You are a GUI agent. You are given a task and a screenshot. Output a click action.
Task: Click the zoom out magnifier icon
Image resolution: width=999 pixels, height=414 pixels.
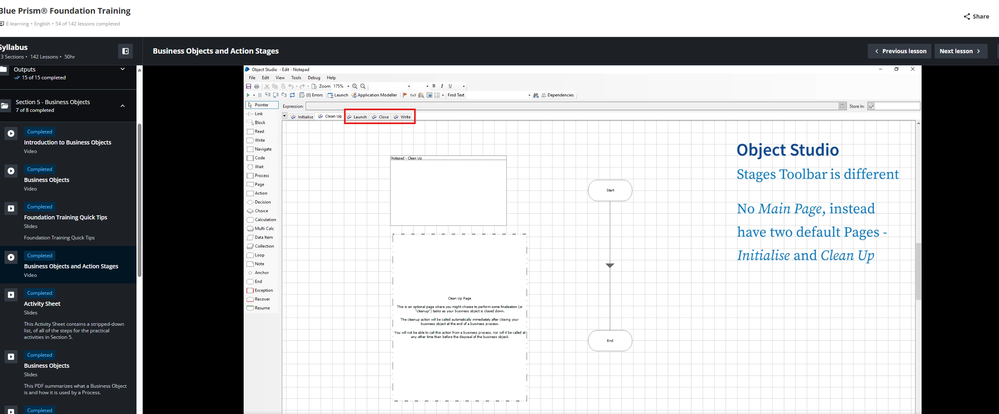pyautogui.click(x=363, y=86)
